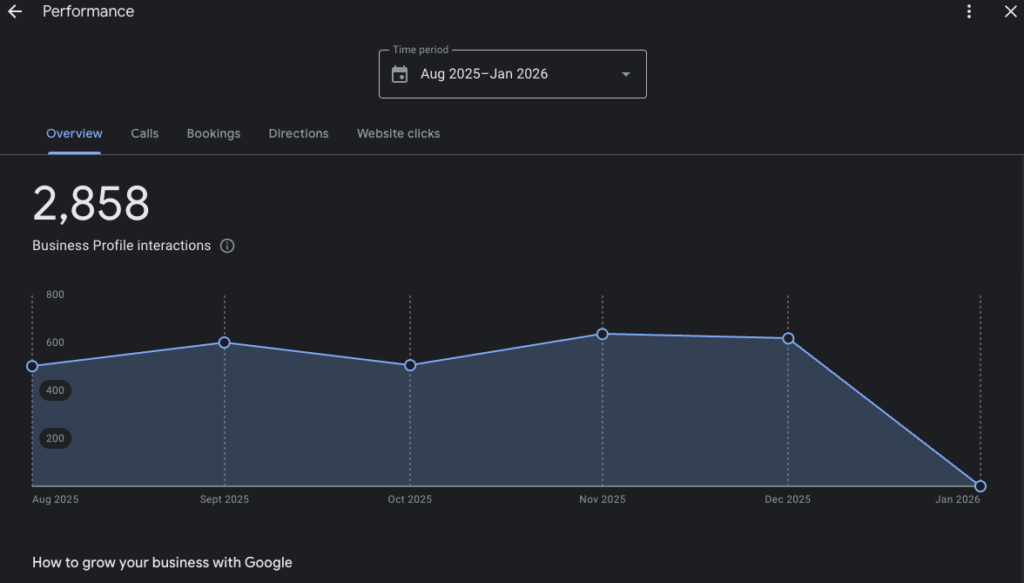Go back using the arrow icon
This screenshot has height=583, width=1024.
(x=14, y=12)
